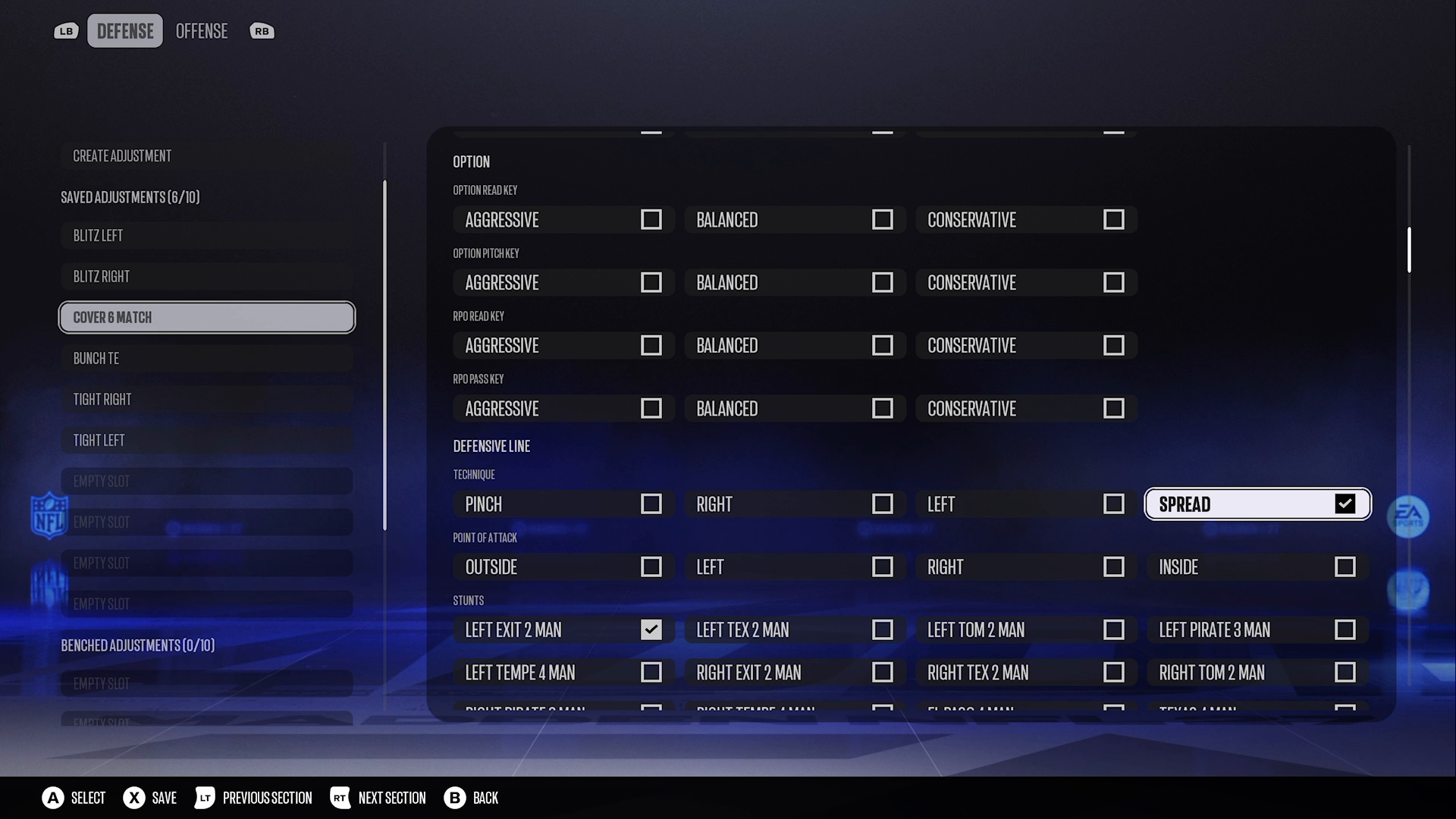
Task: Select the Blitz Left saved adjustment
Action: [207, 235]
